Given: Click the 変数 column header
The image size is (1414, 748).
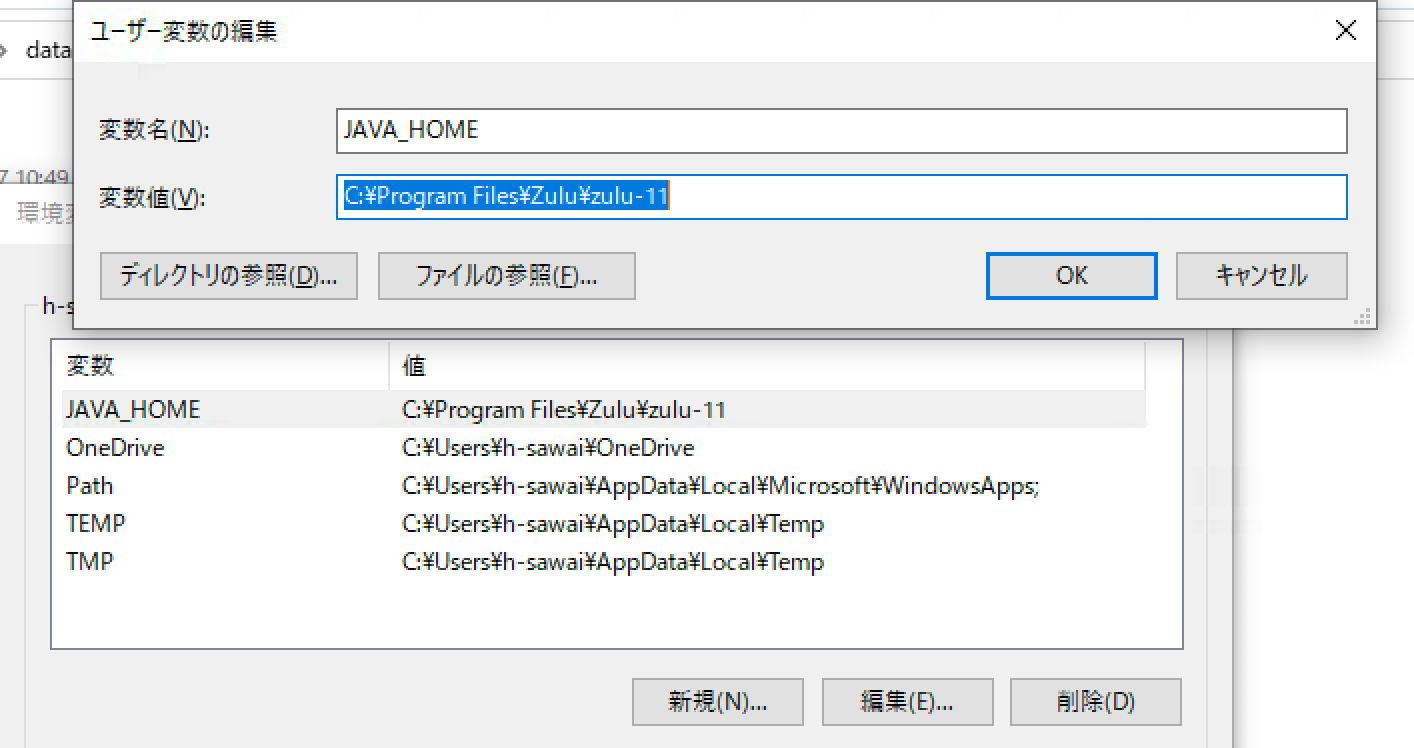Looking at the screenshot, I should pos(225,365).
